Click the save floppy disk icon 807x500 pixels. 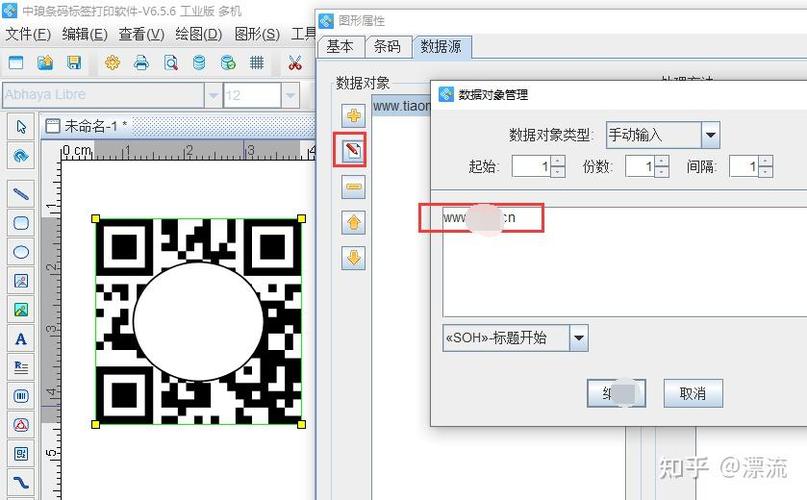74,63
